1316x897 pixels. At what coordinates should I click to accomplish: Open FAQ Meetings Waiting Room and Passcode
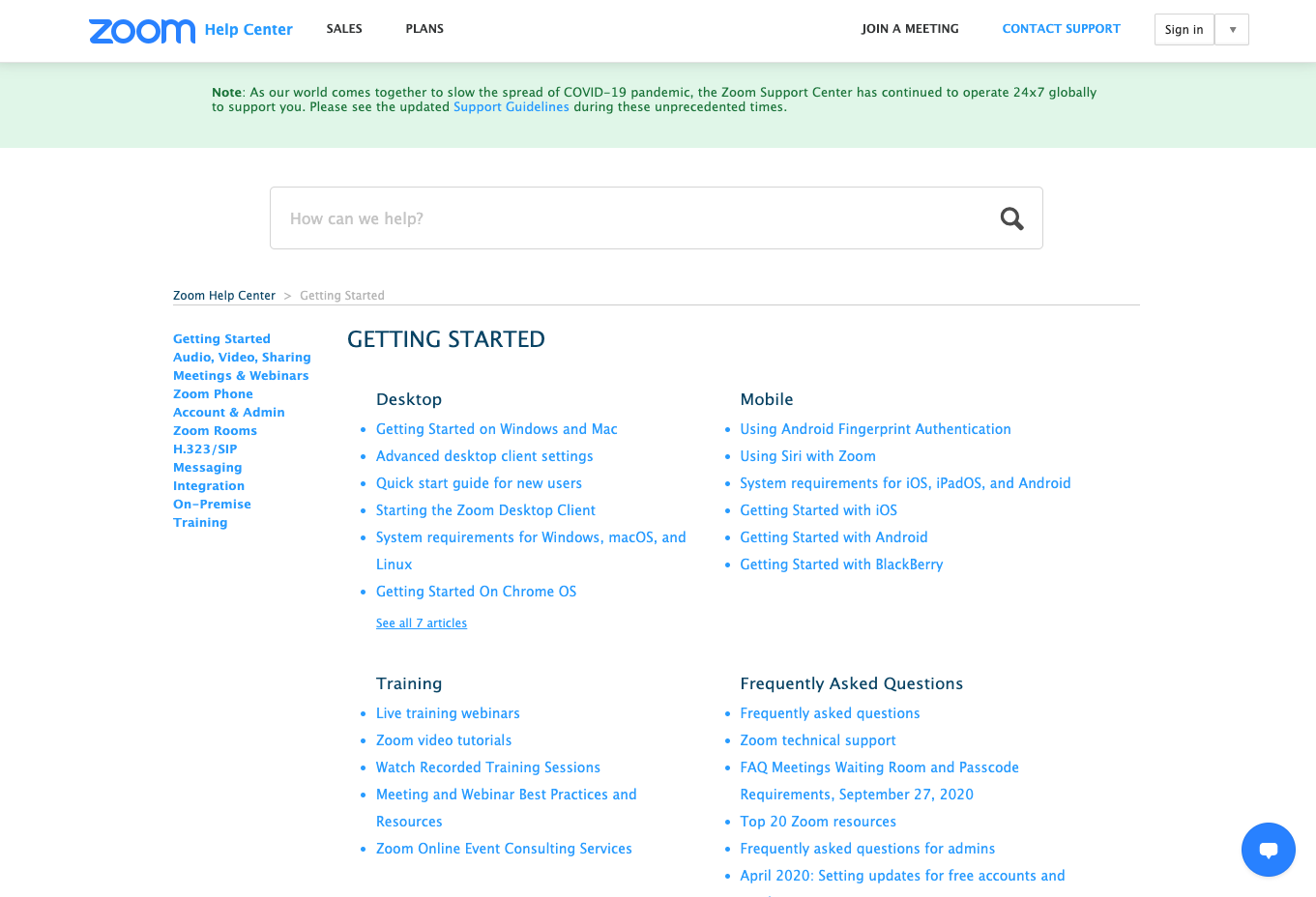click(879, 781)
